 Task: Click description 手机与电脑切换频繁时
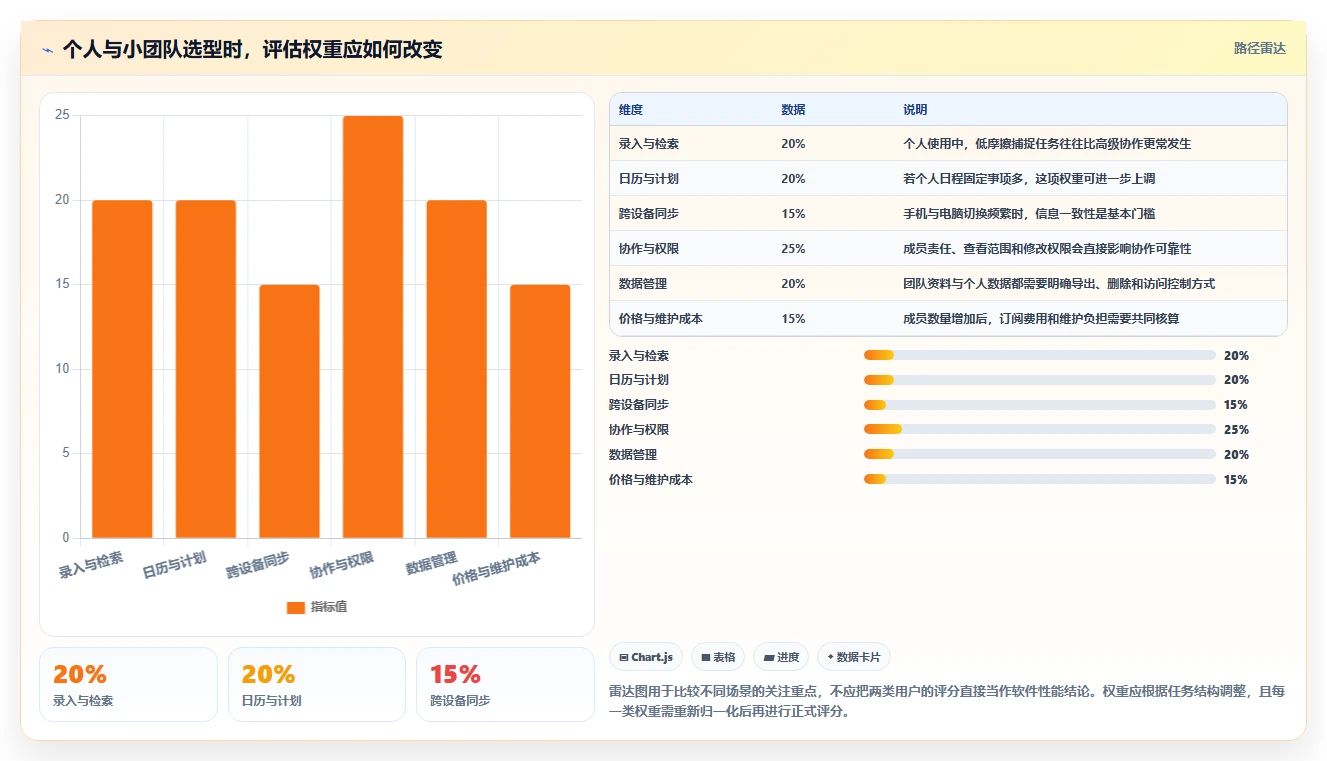(x=1029, y=214)
